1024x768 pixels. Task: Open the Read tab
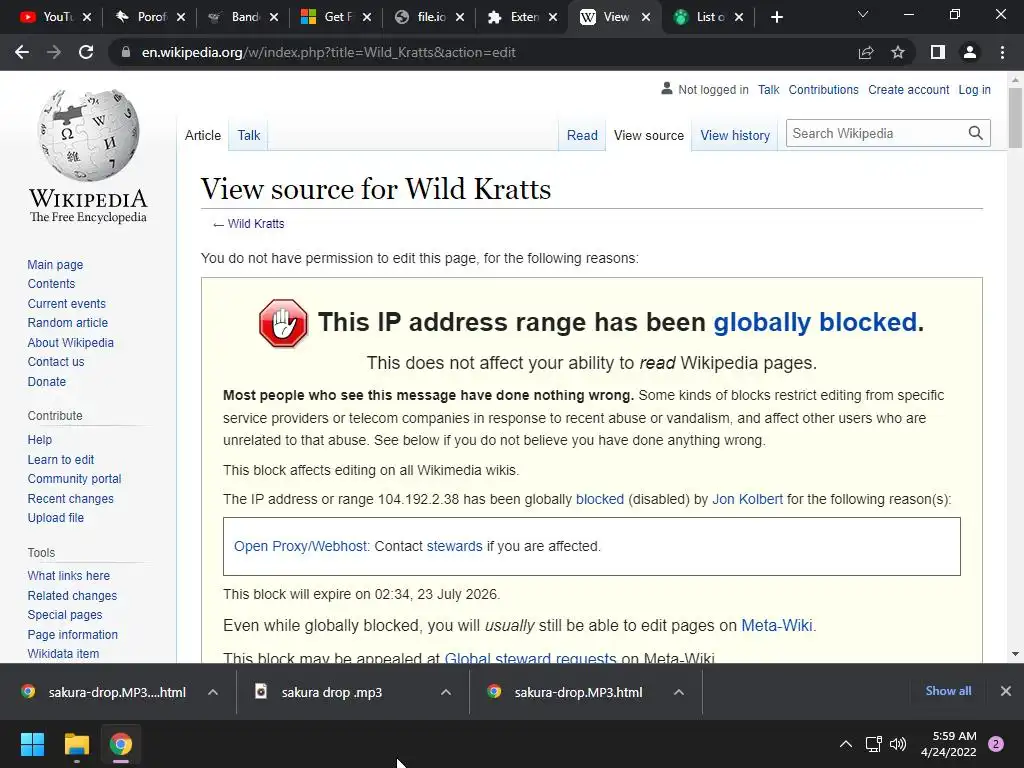(582, 135)
